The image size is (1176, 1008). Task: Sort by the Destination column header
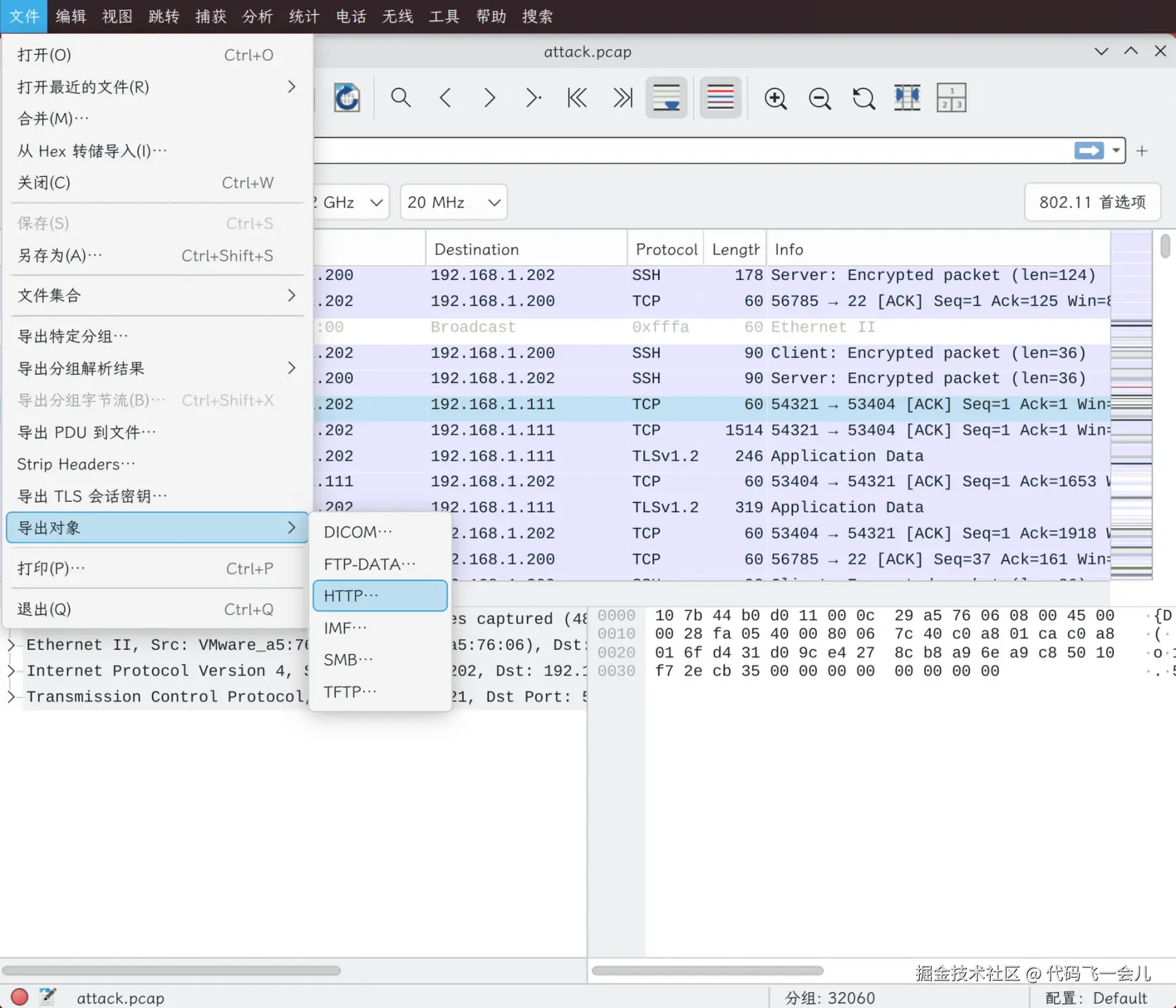(526, 249)
